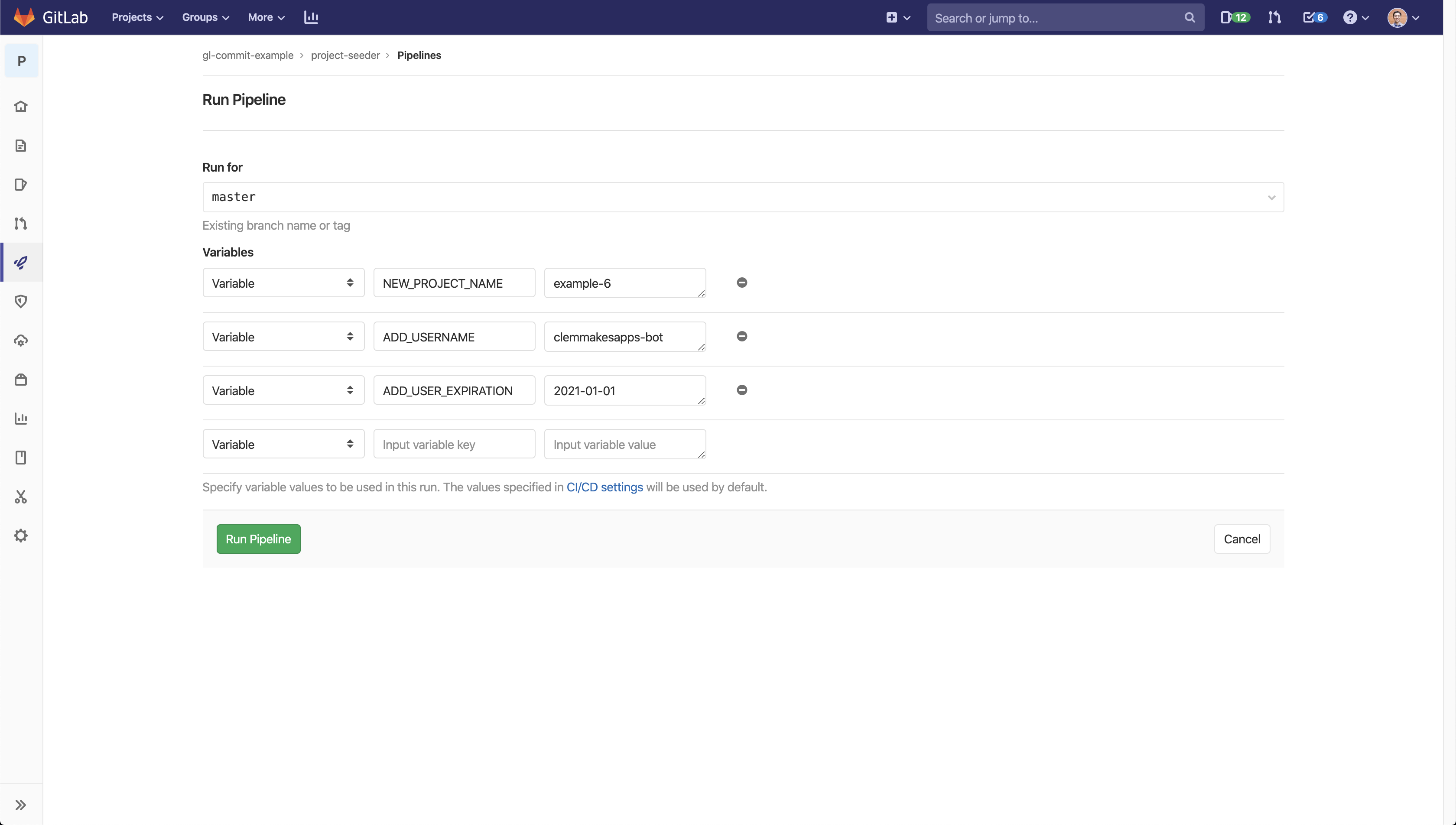Navigate to gl-commit-example project
This screenshot has height=825, width=1456.
(247, 55)
